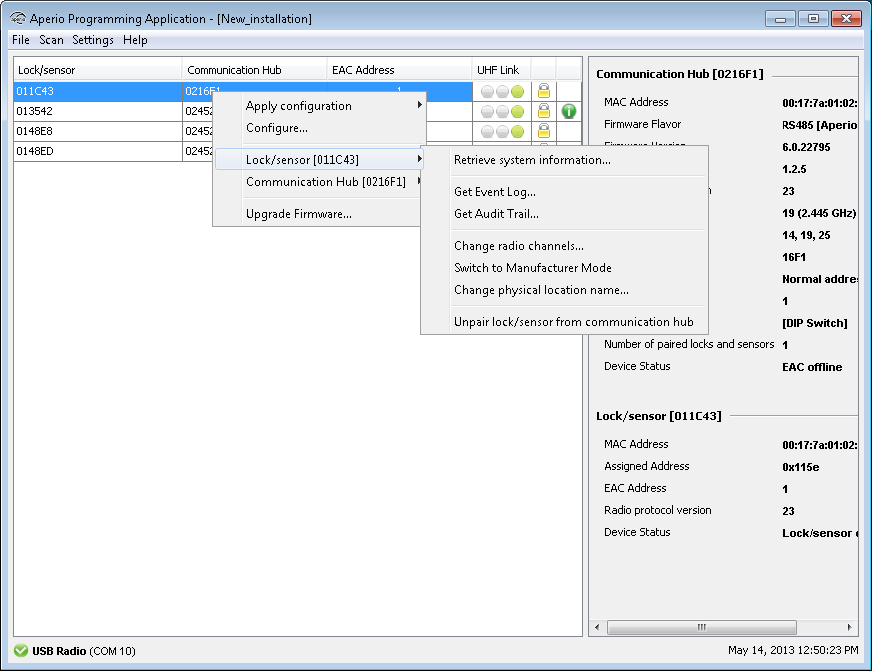Choose Configure... from the context menu
The image size is (872, 671).
(319, 128)
